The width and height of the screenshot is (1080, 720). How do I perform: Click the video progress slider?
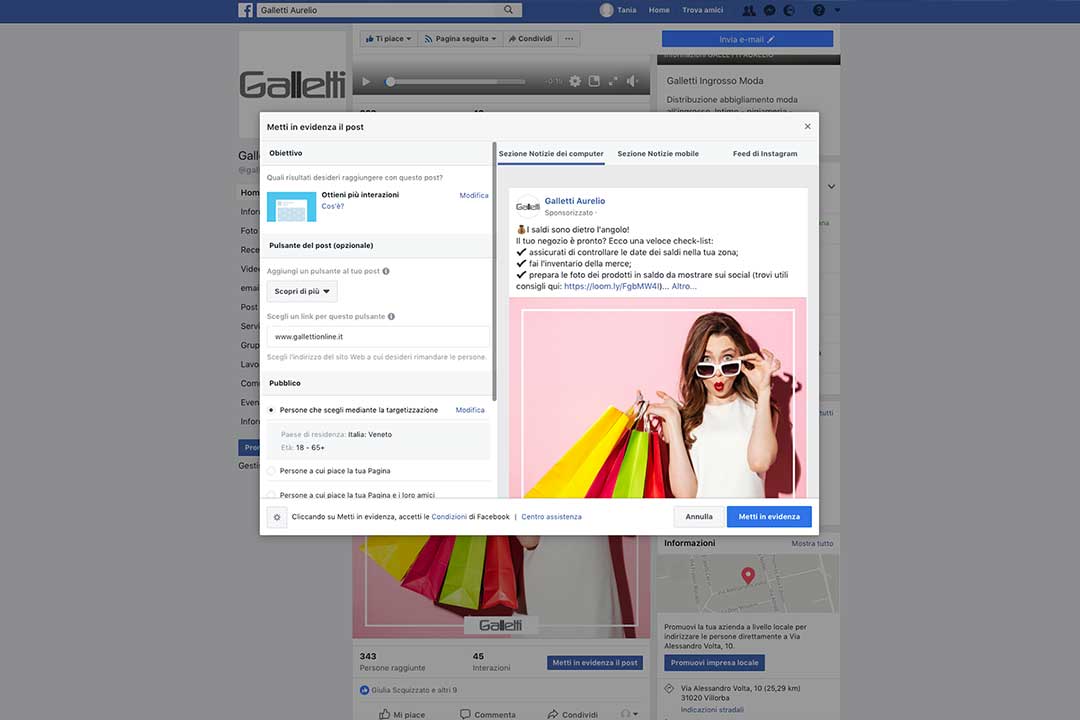455,81
